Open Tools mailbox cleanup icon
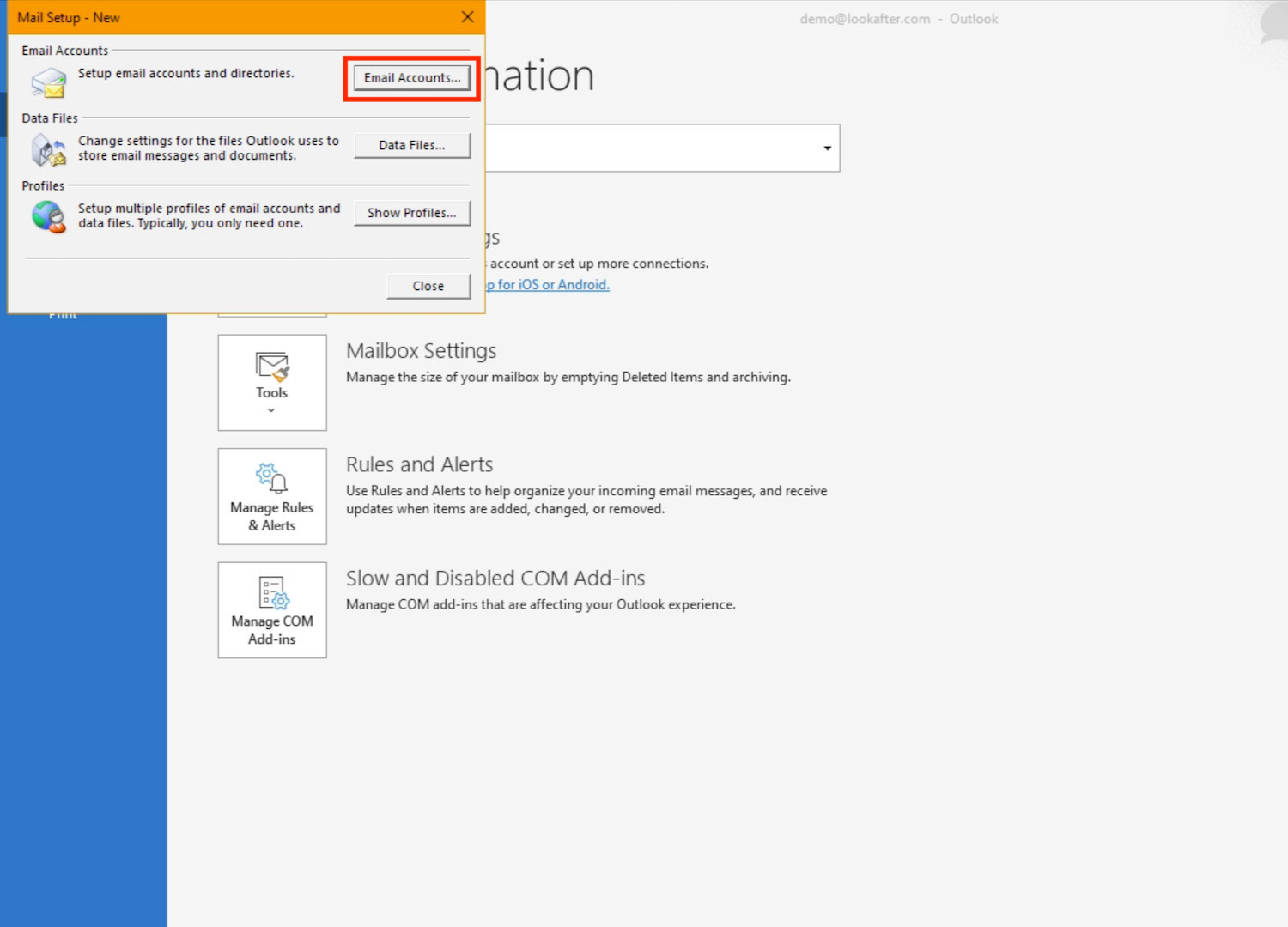This screenshot has height=927, width=1288. click(272, 367)
